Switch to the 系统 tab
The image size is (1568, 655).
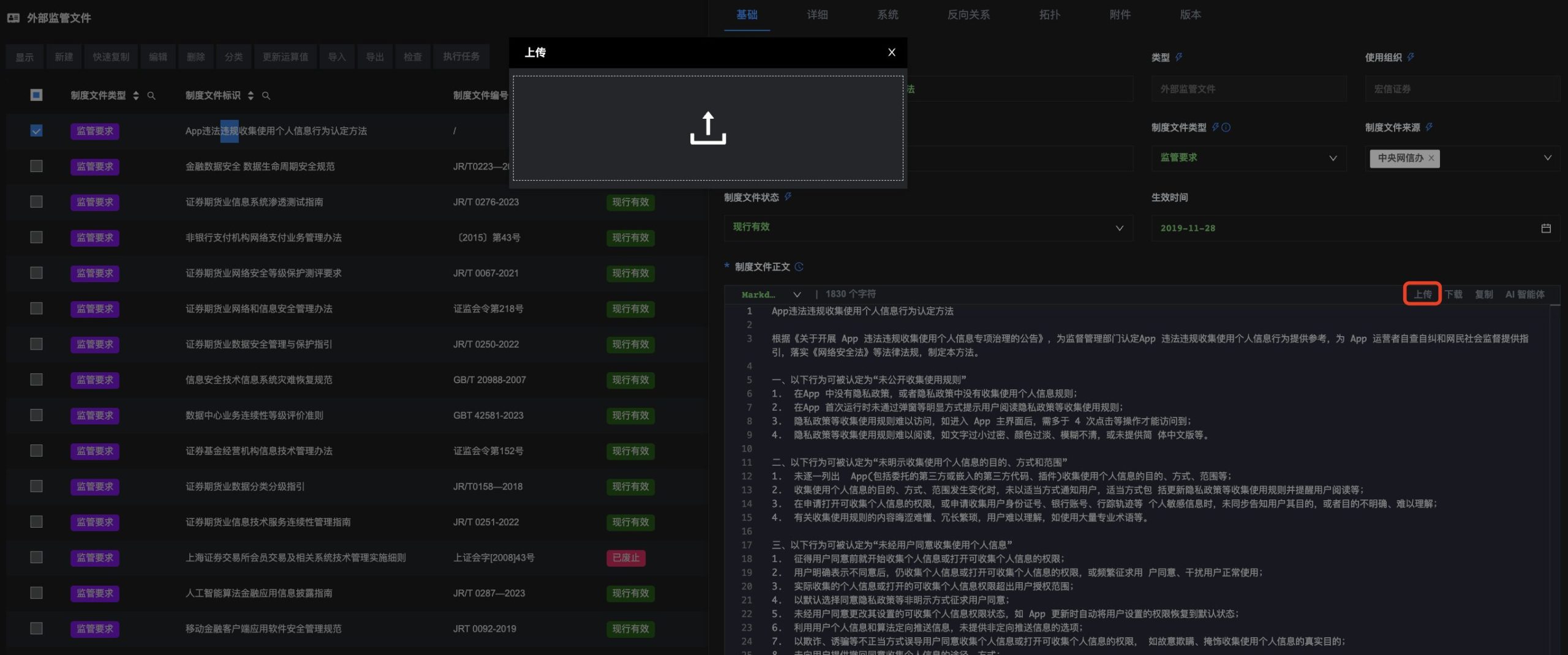point(888,15)
